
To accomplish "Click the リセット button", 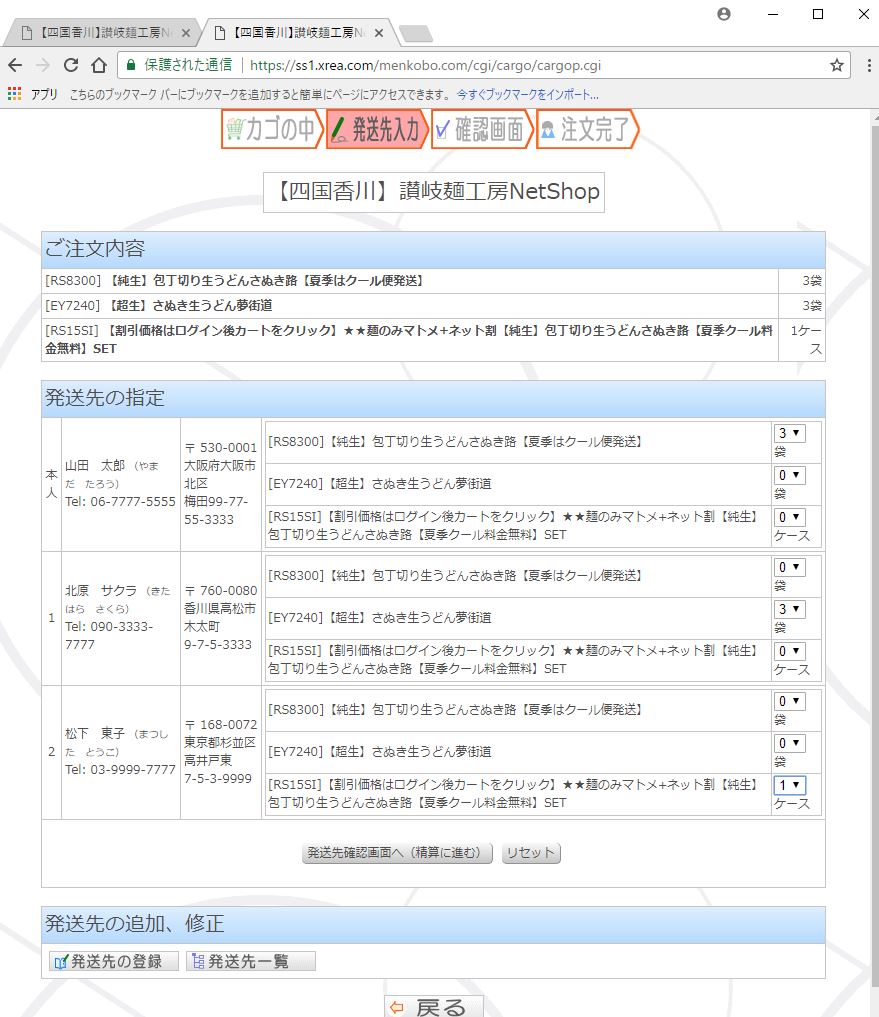I will tap(531, 852).
